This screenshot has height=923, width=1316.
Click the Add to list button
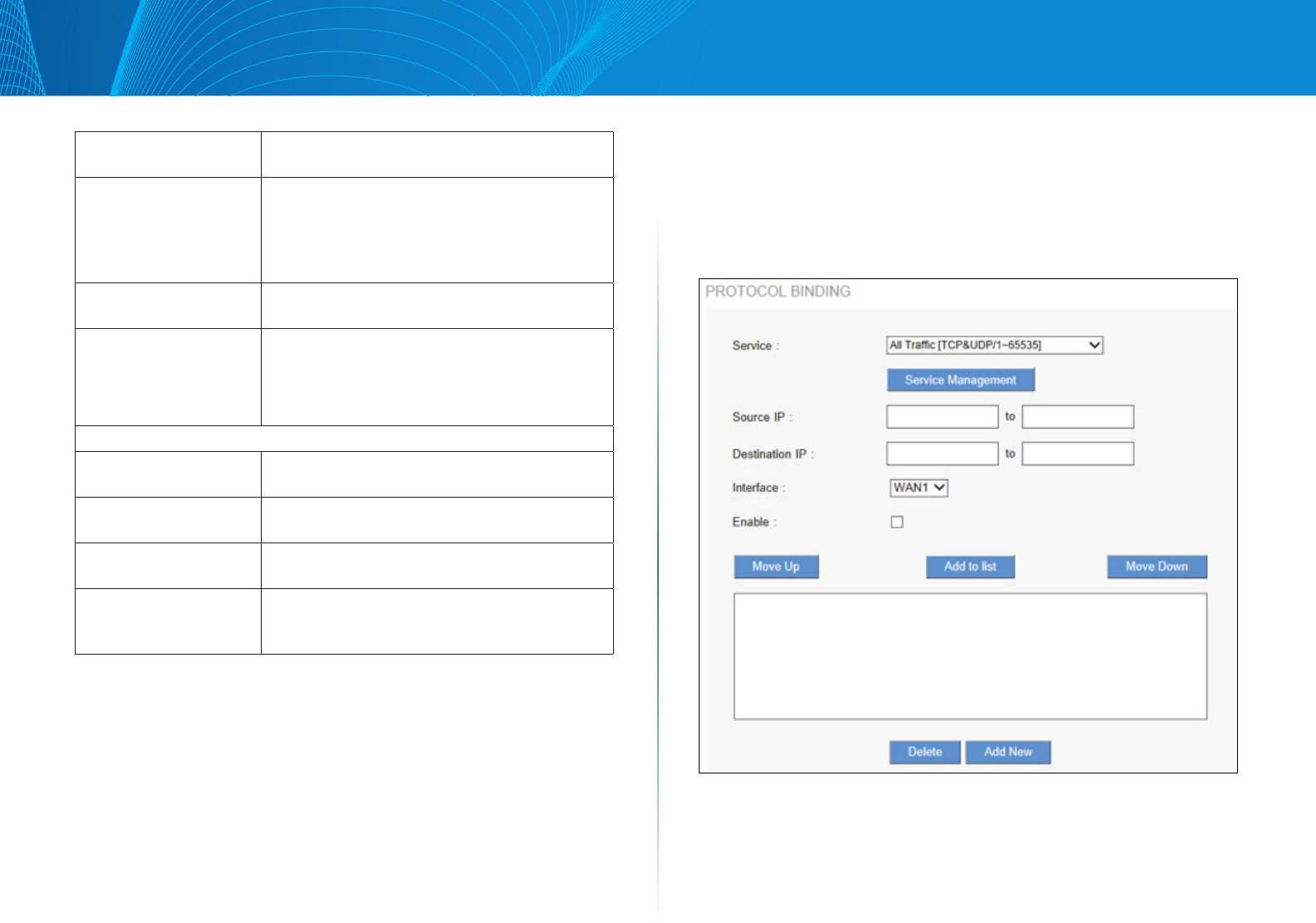(970, 567)
